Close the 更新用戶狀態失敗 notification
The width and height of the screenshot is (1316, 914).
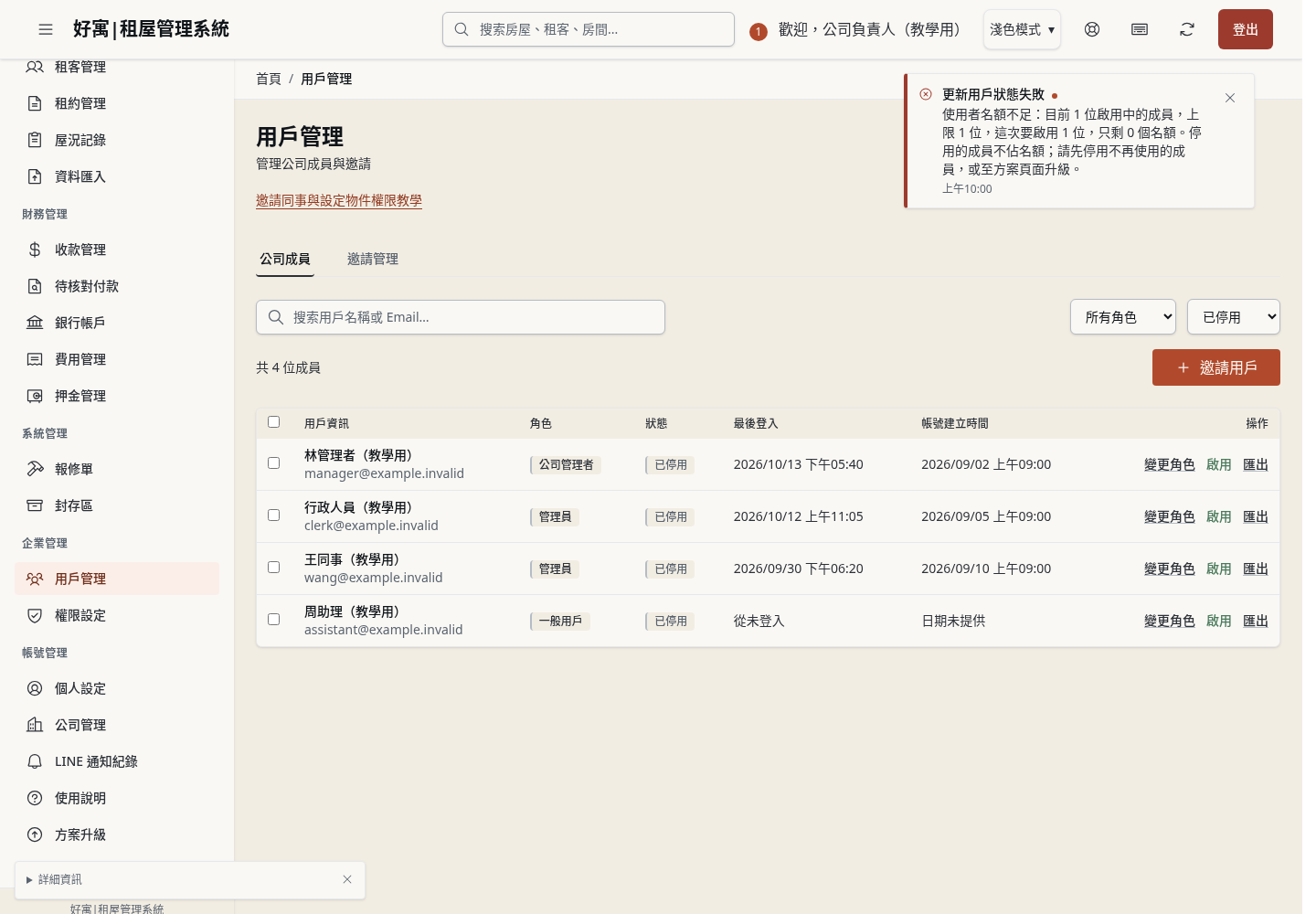click(1230, 98)
